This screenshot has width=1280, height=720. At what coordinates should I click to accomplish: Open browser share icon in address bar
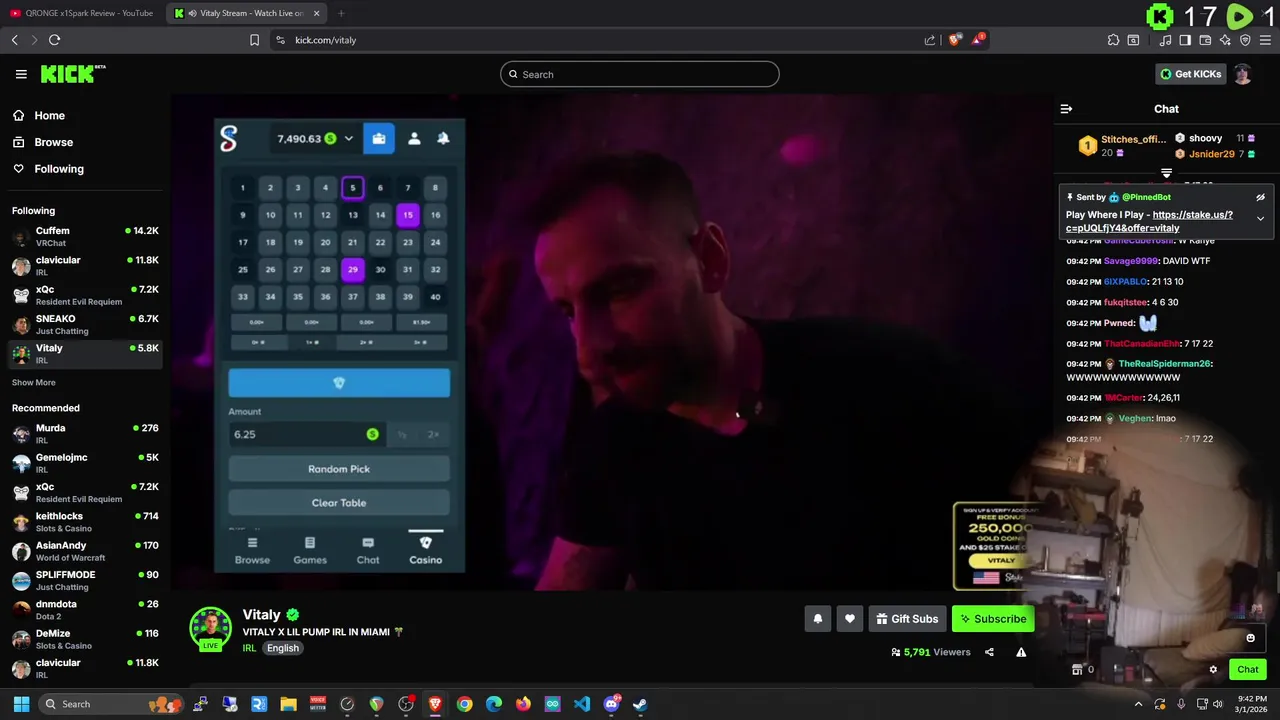pos(930,40)
